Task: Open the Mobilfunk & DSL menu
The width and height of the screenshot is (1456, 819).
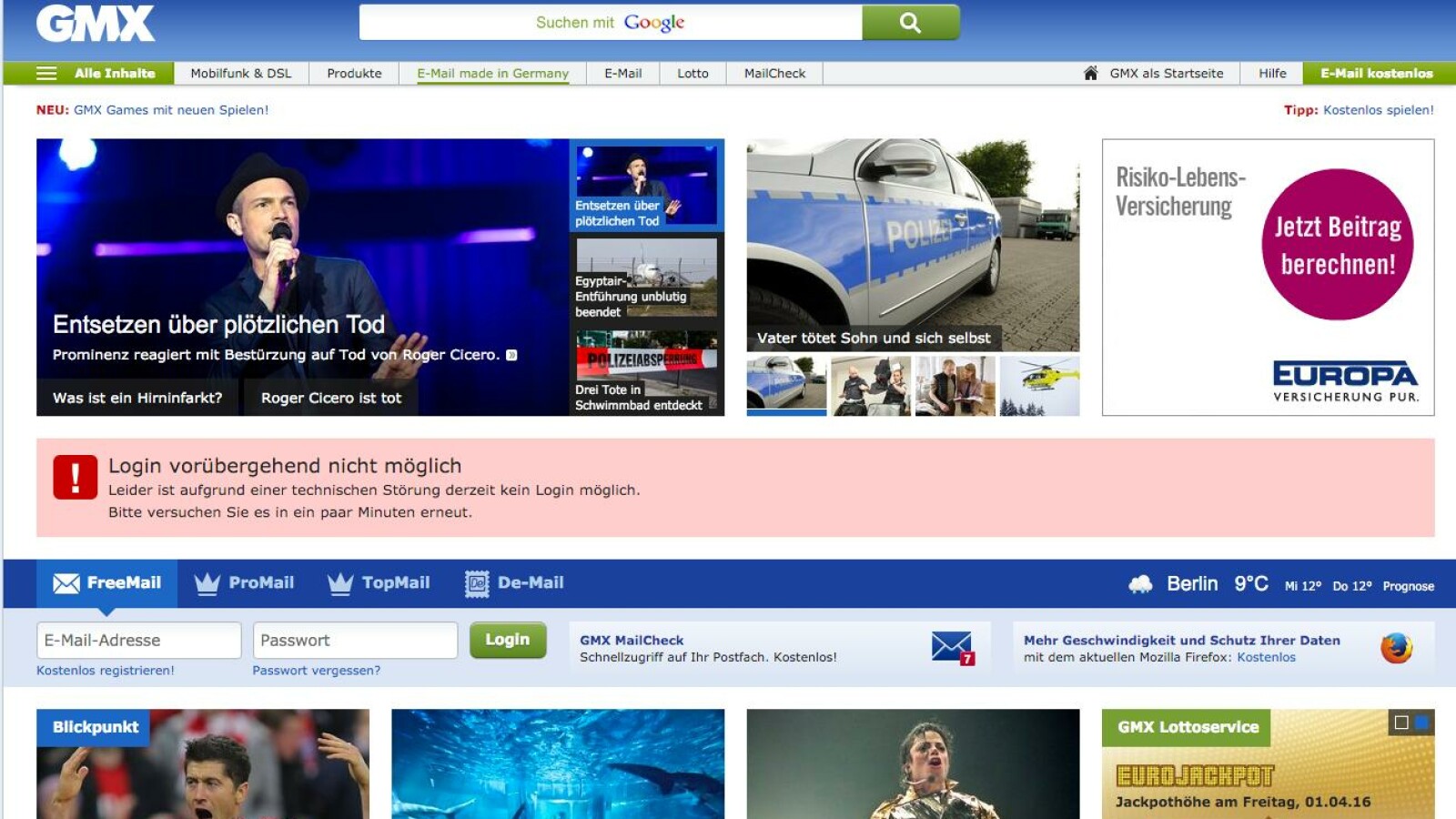Action: (241, 74)
